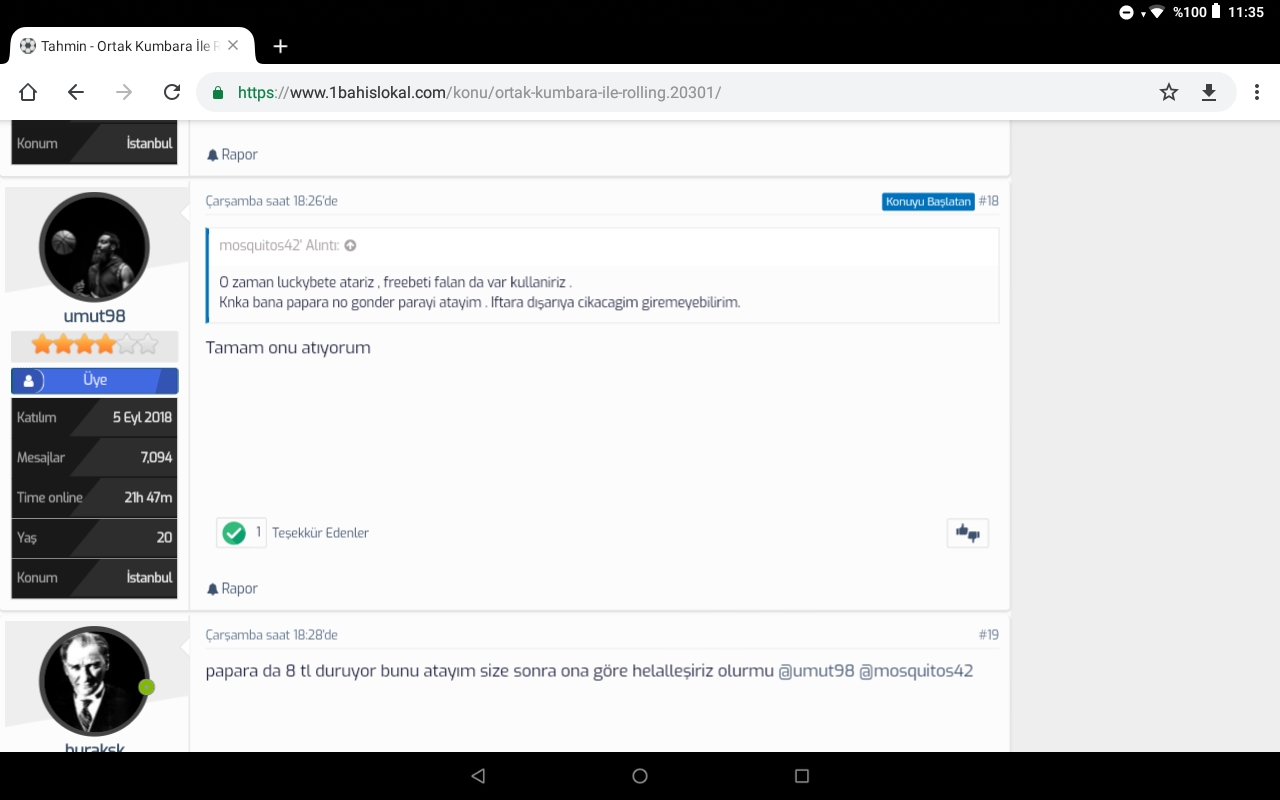The height and width of the screenshot is (800, 1280).
Task: Click the mosquitos42' Alıntı quote header
Action: pyautogui.click(x=279, y=245)
